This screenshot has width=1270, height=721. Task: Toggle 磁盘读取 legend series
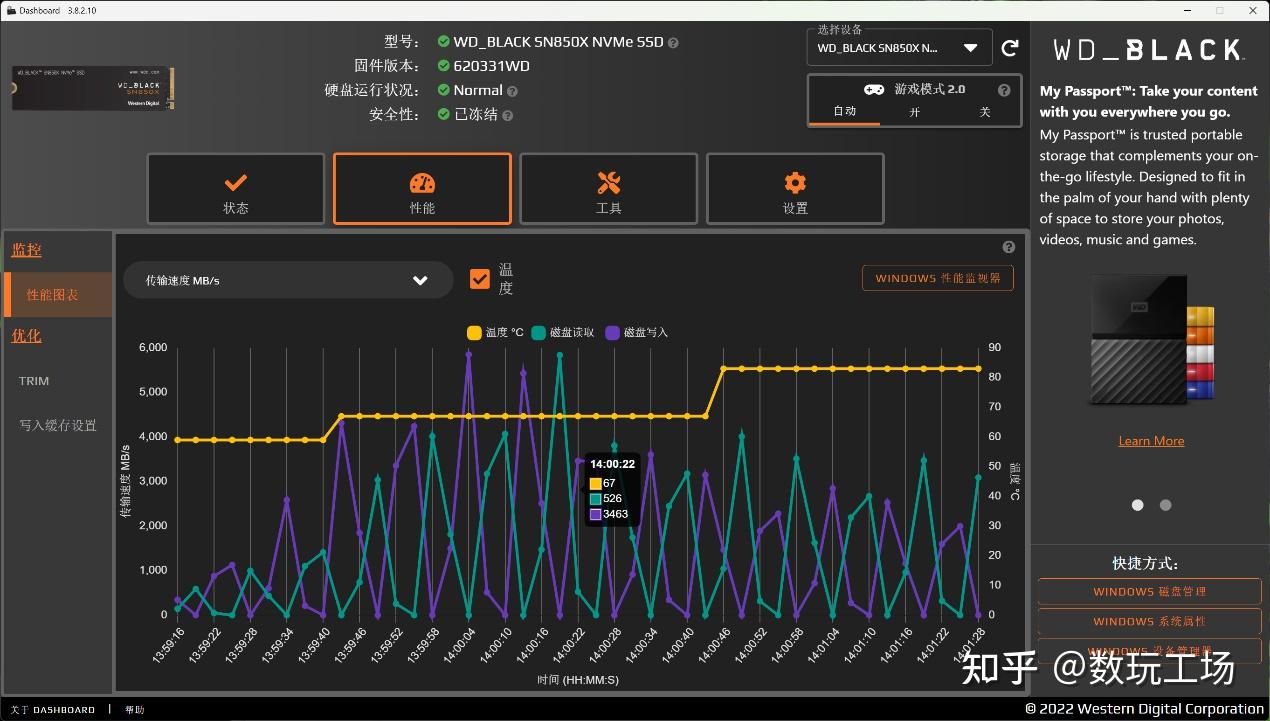point(563,332)
